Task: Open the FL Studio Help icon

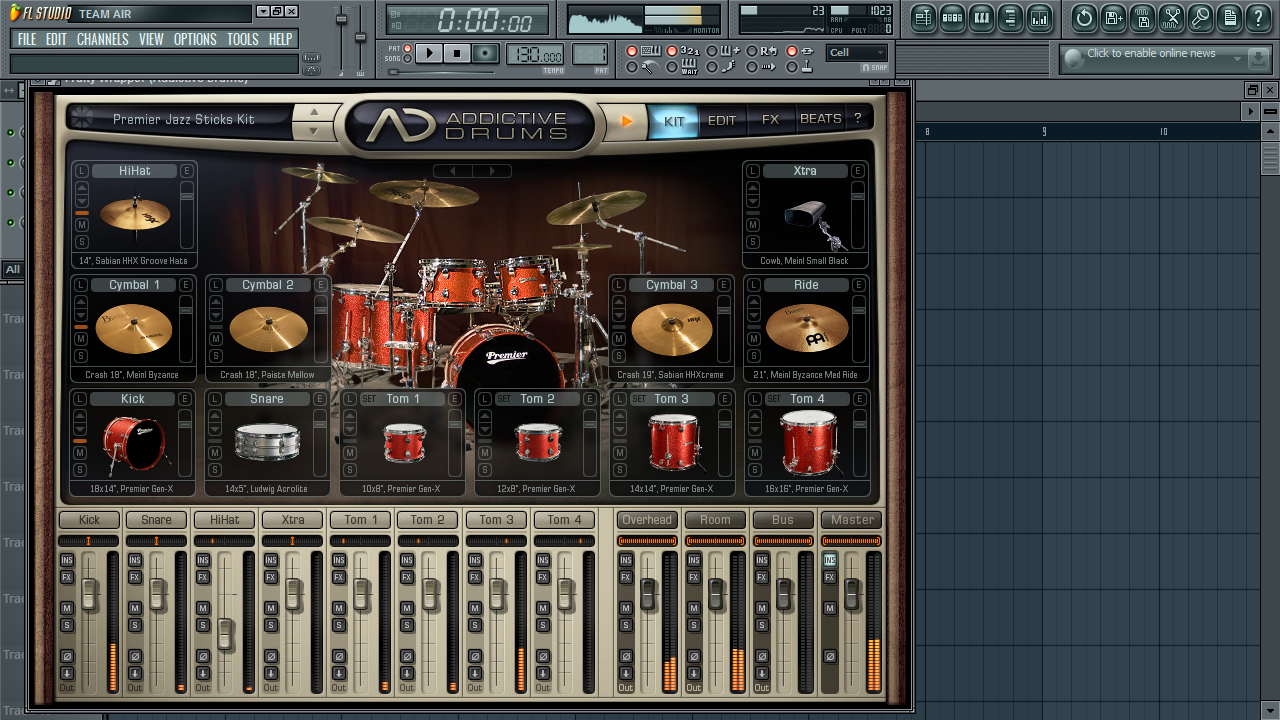Action: [1257, 17]
